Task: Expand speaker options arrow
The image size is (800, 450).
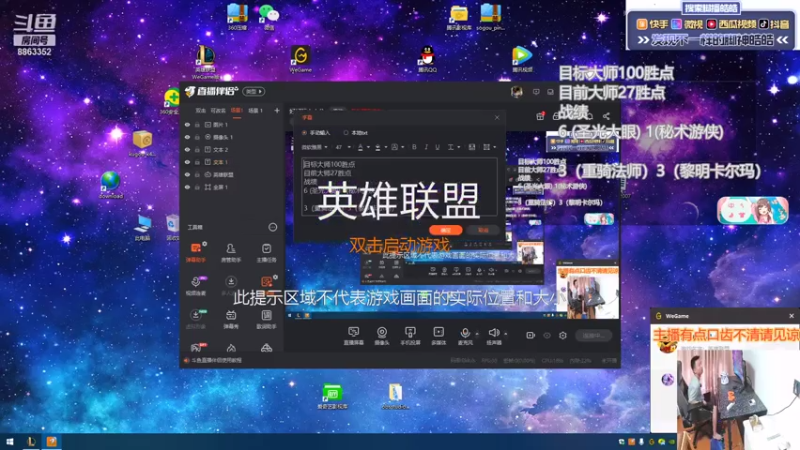Action: (x=506, y=334)
